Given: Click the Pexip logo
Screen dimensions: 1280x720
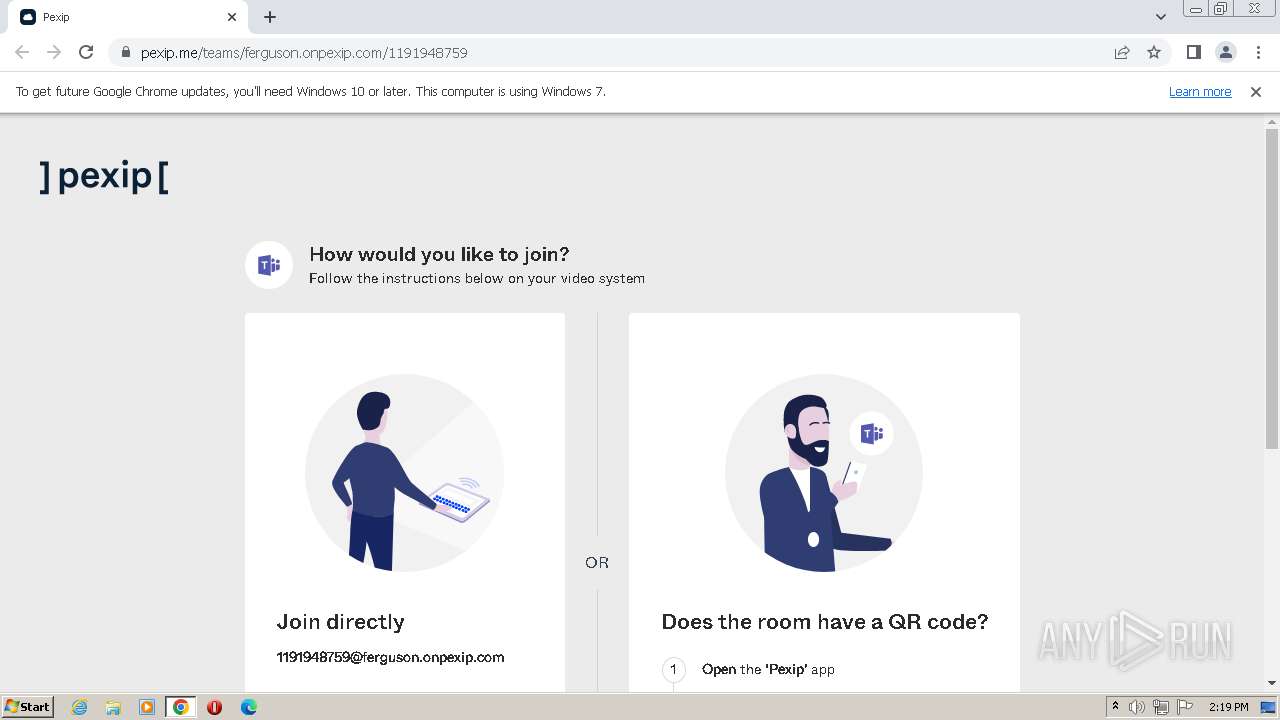Looking at the screenshot, I should [104, 177].
